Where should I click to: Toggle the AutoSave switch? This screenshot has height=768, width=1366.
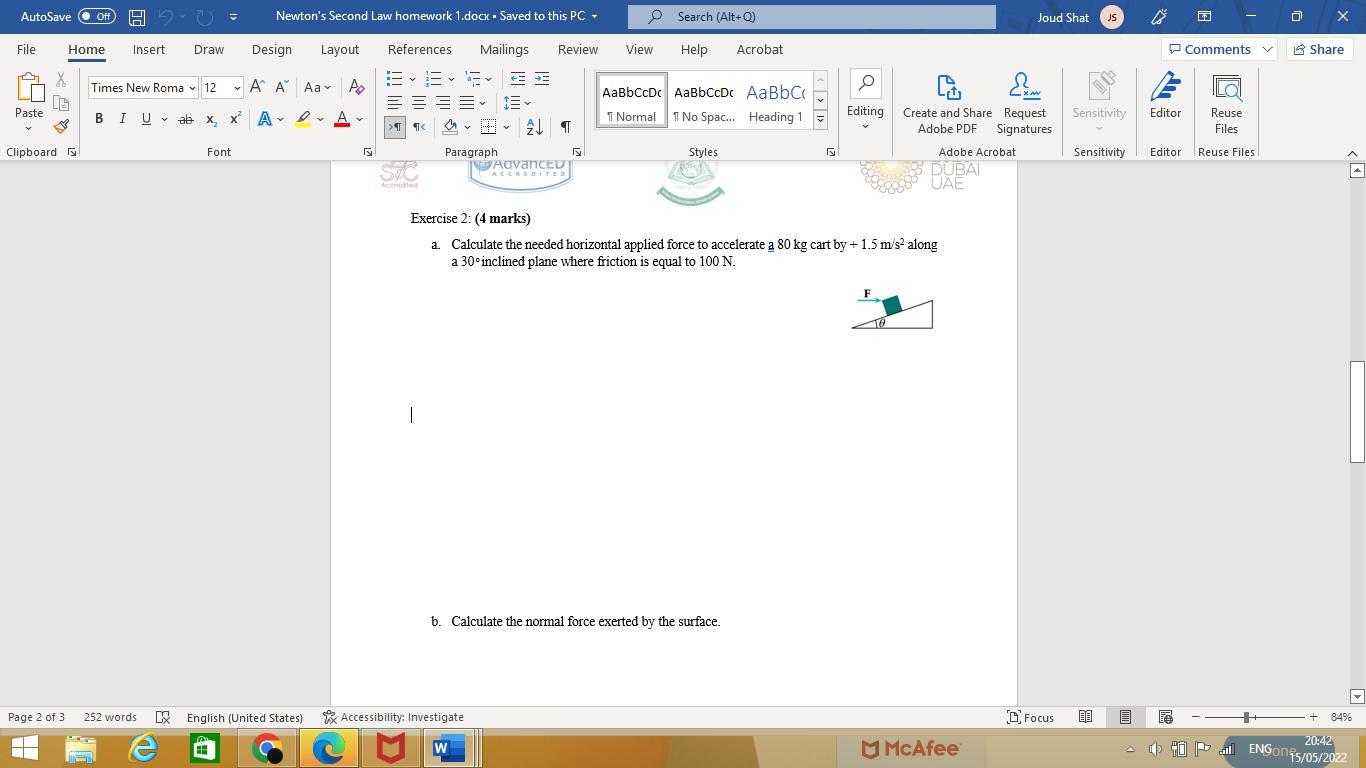pos(97,16)
